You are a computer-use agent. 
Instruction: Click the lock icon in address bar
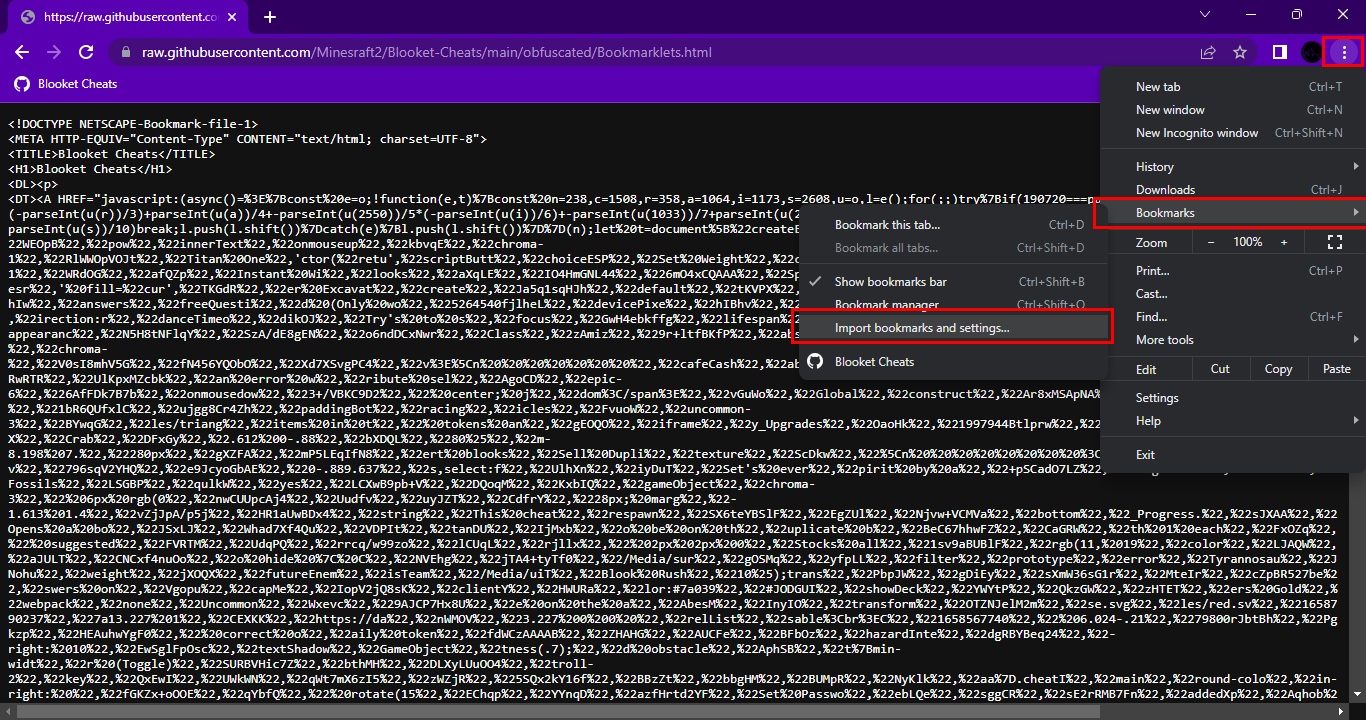coord(126,52)
